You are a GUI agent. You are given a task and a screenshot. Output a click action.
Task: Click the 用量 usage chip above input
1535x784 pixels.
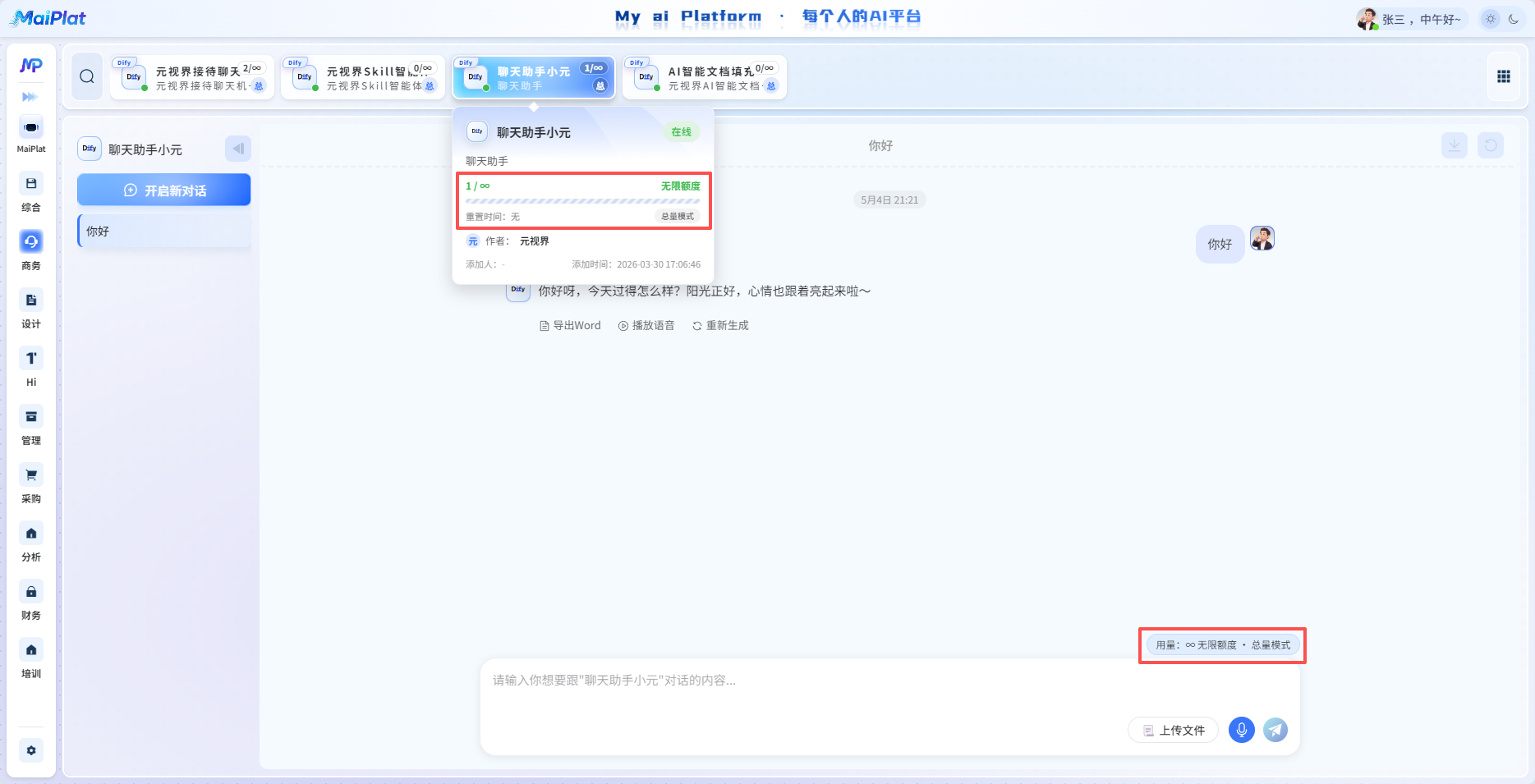pos(1223,645)
